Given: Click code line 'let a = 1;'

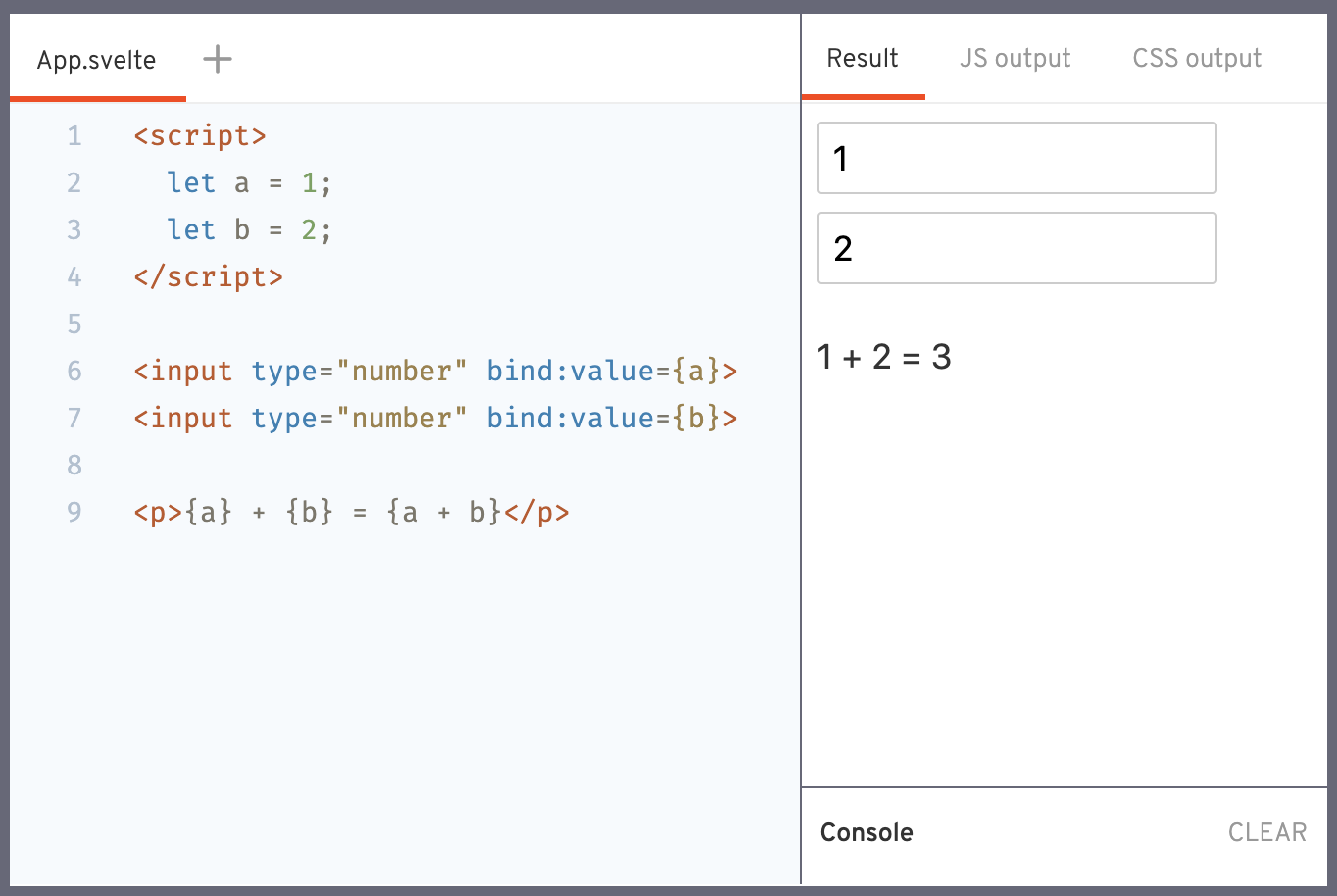Looking at the screenshot, I should [249, 182].
